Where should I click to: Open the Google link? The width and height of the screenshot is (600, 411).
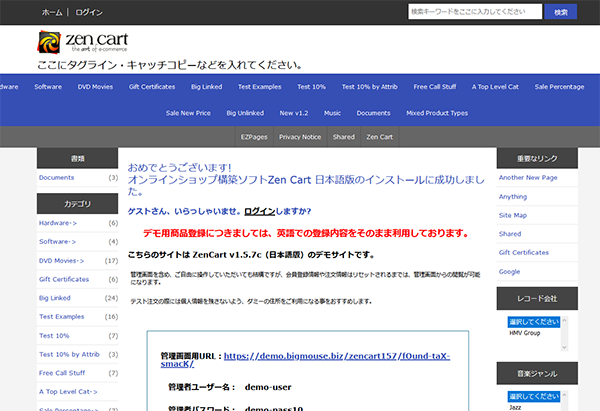[509, 272]
